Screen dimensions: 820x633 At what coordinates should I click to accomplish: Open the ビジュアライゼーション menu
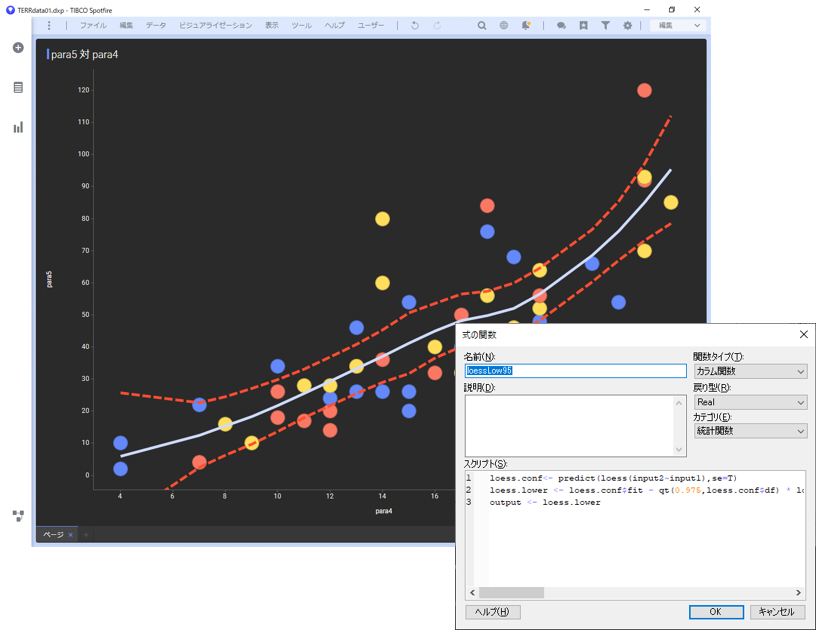[x=215, y=25]
